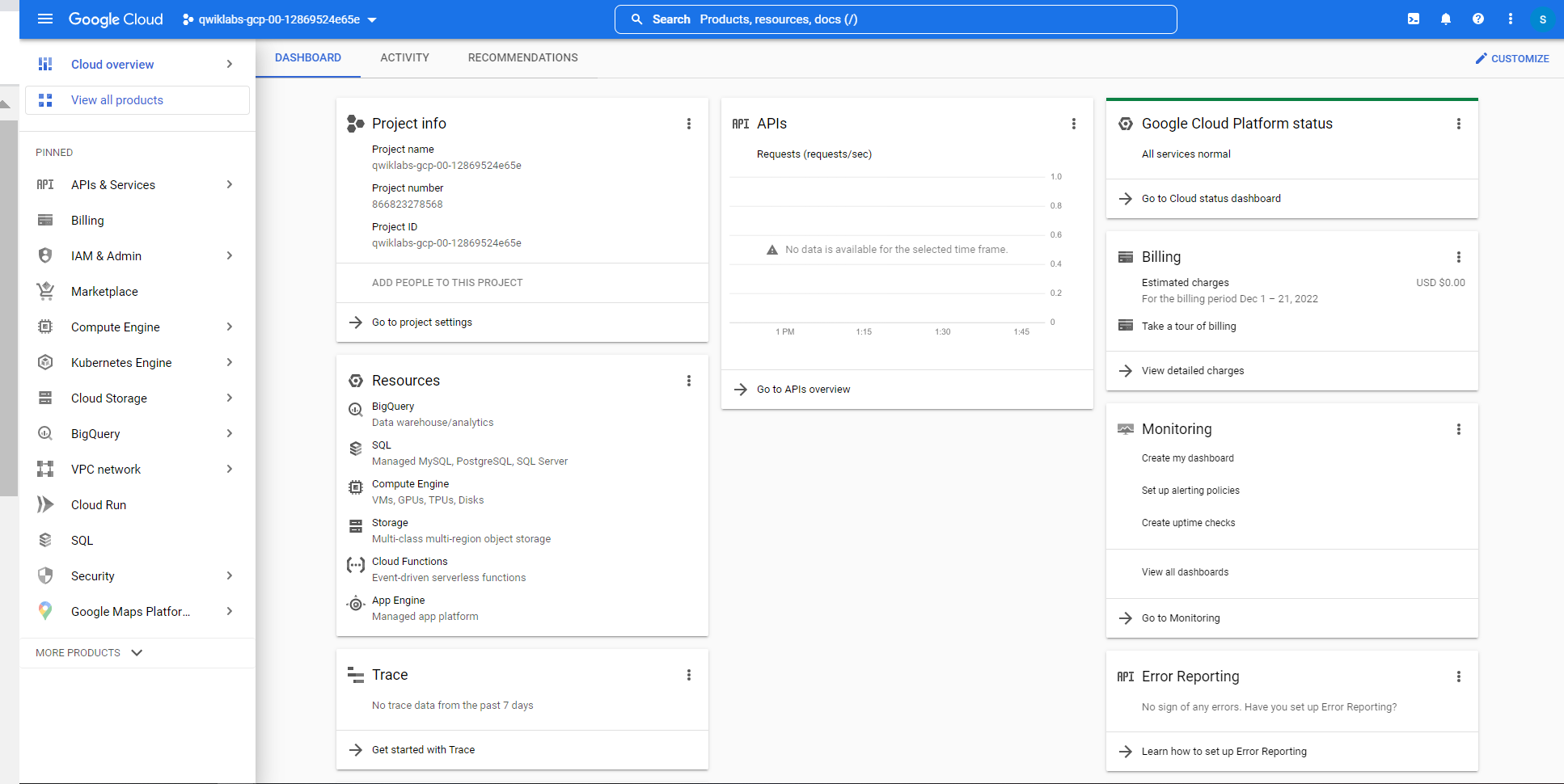This screenshot has height=784, width=1564.
Task: Activate Cloud Shell terminal icon
Action: (x=1414, y=19)
